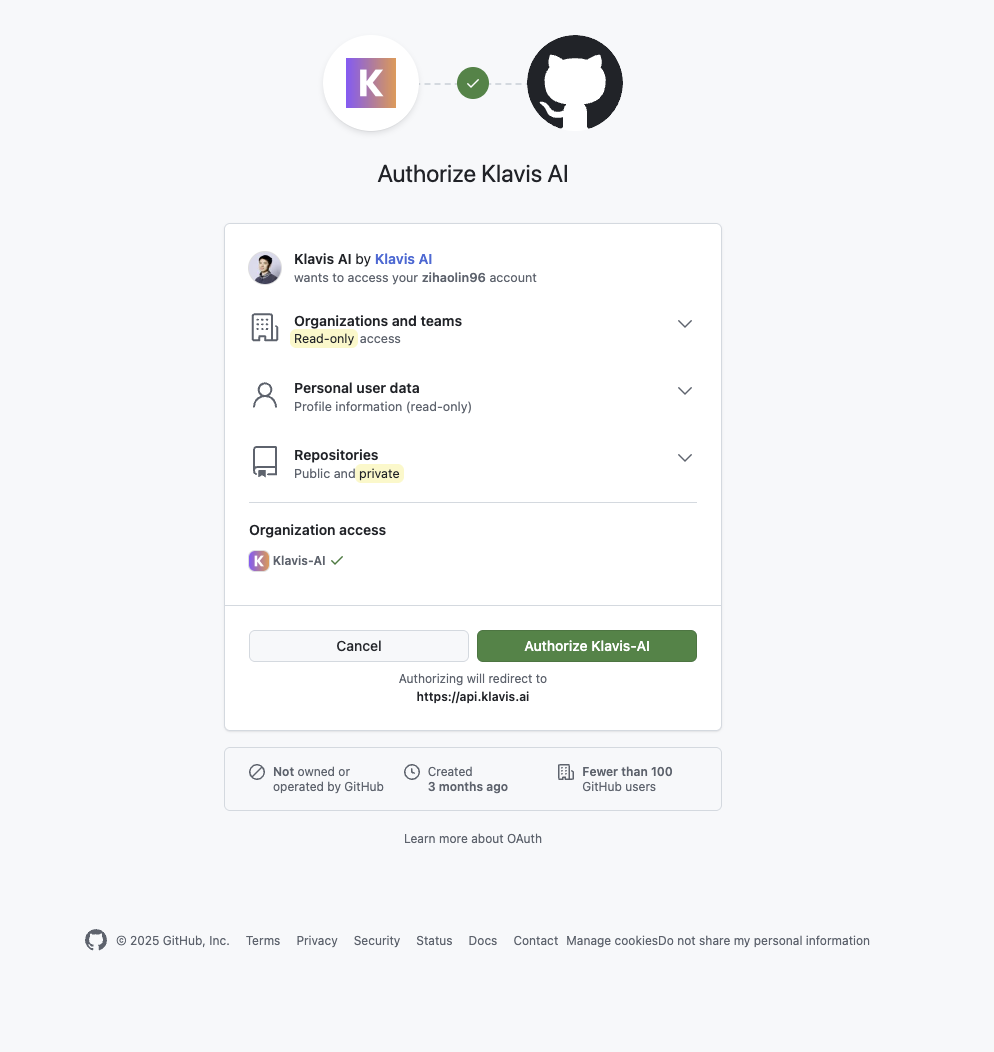Expand the Organizations and teams section

click(x=685, y=324)
